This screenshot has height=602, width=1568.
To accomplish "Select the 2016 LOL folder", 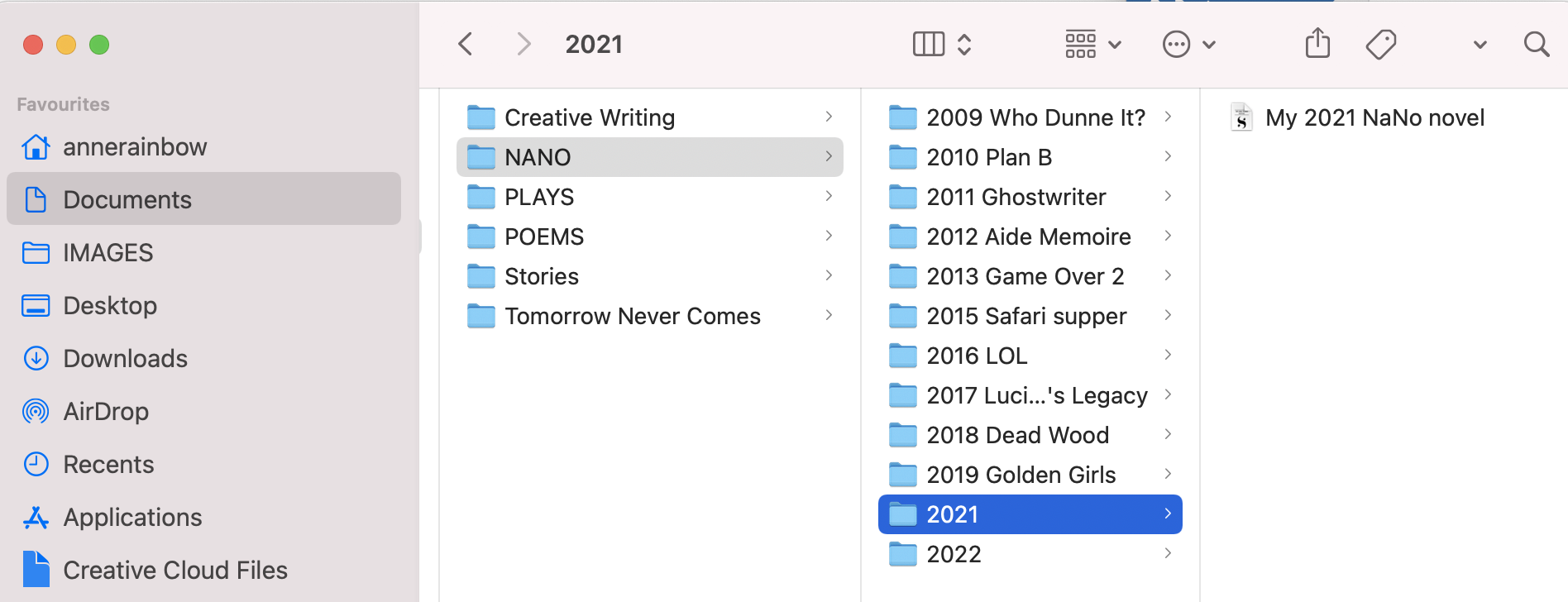I will point(1030,356).
